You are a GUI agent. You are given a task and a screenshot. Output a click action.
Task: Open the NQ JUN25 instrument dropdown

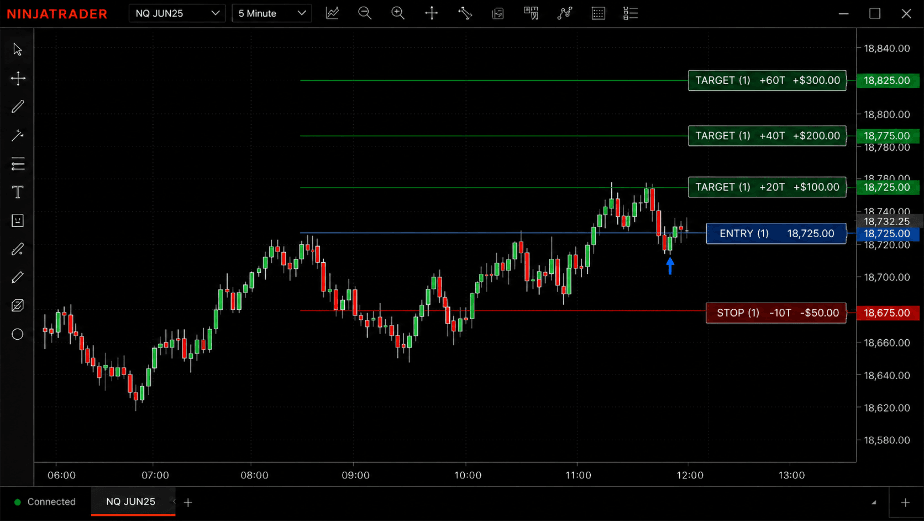(x=177, y=13)
